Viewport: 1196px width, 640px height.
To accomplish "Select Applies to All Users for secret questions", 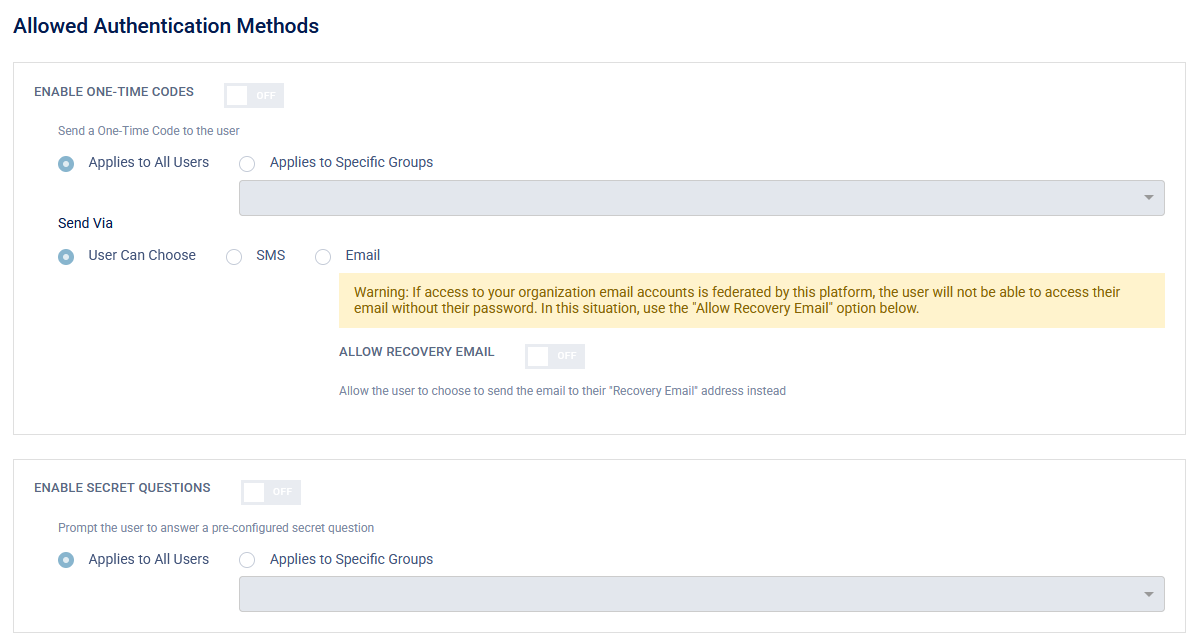I will (x=66, y=560).
